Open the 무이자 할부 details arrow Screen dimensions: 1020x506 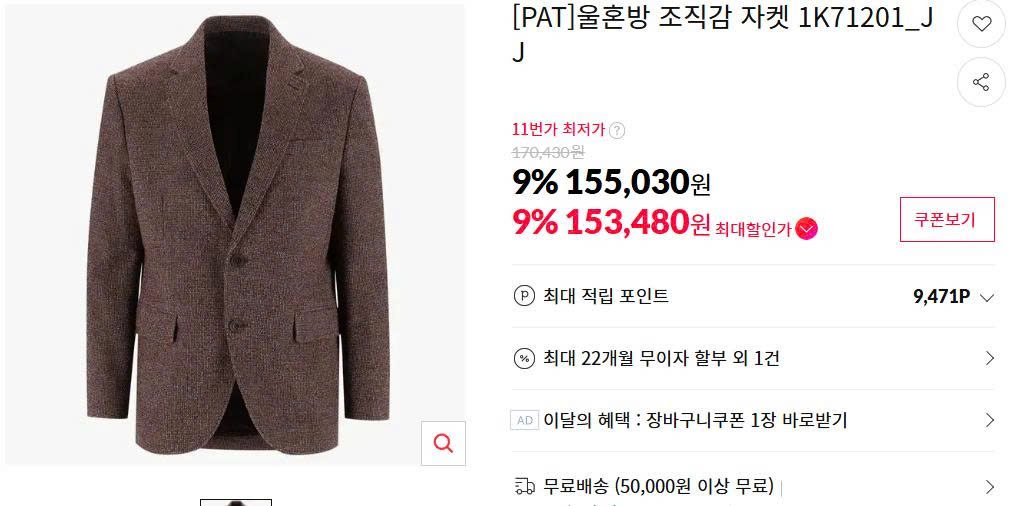pos(989,358)
